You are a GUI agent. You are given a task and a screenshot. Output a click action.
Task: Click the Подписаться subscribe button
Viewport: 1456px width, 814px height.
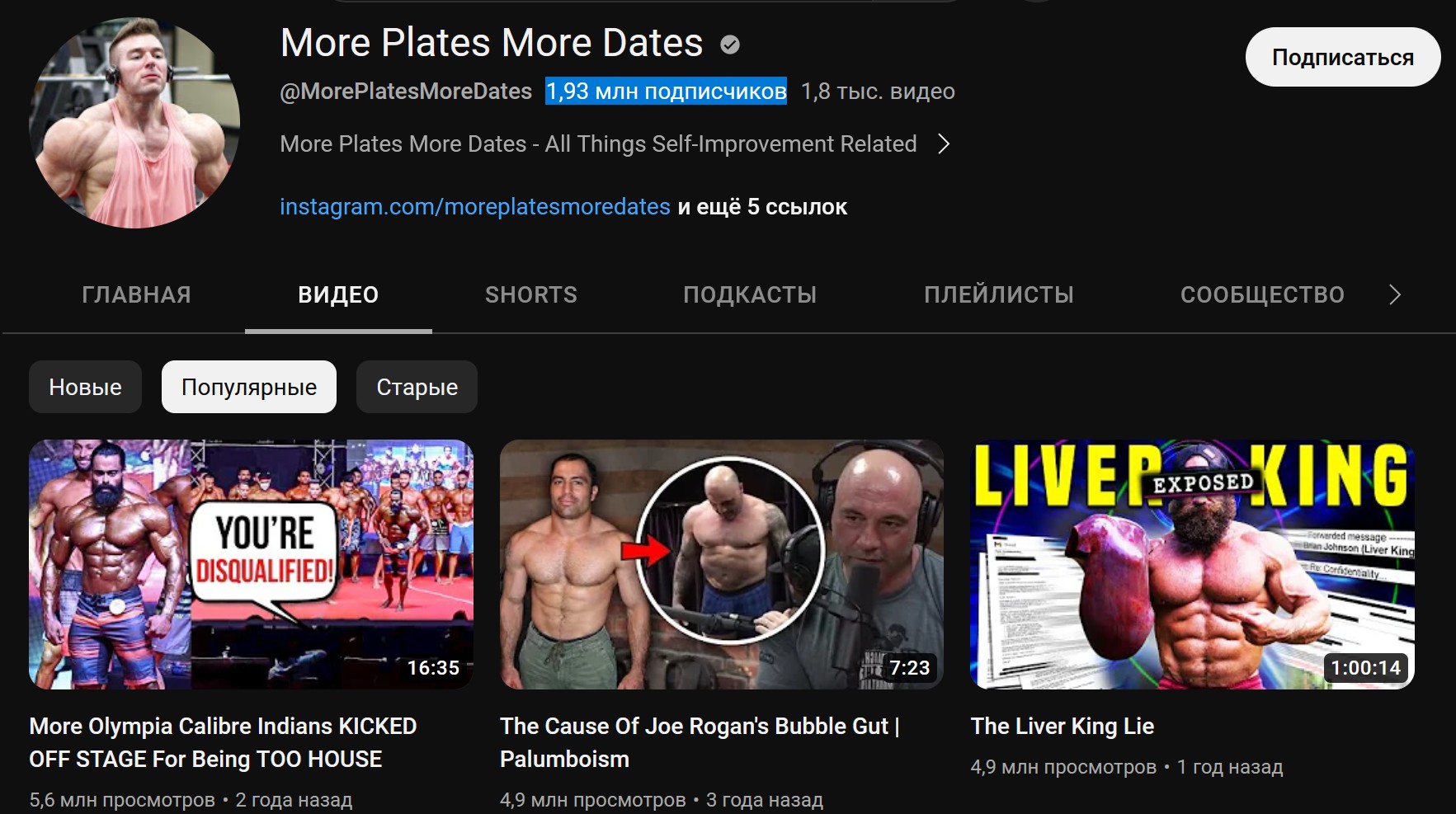(1343, 57)
